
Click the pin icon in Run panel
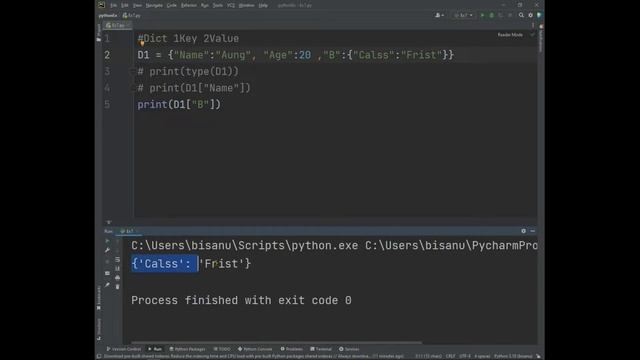pyautogui.click(x=107, y=285)
